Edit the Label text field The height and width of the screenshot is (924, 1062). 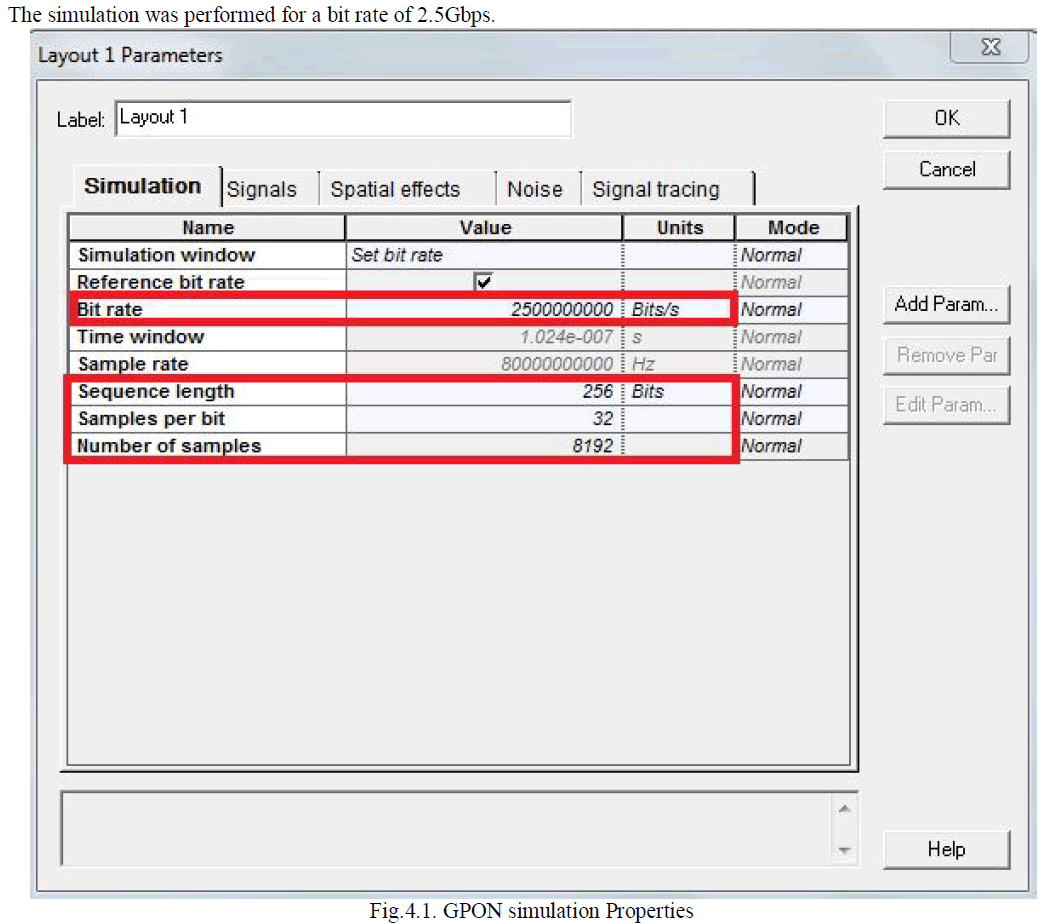point(343,118)
